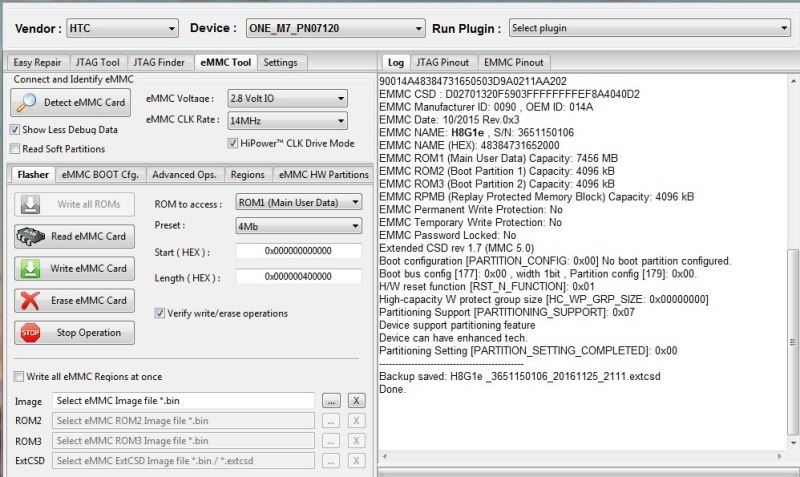Toggle Show Less Debug Data checkbox
800x477 pixels.
(15, 130)
